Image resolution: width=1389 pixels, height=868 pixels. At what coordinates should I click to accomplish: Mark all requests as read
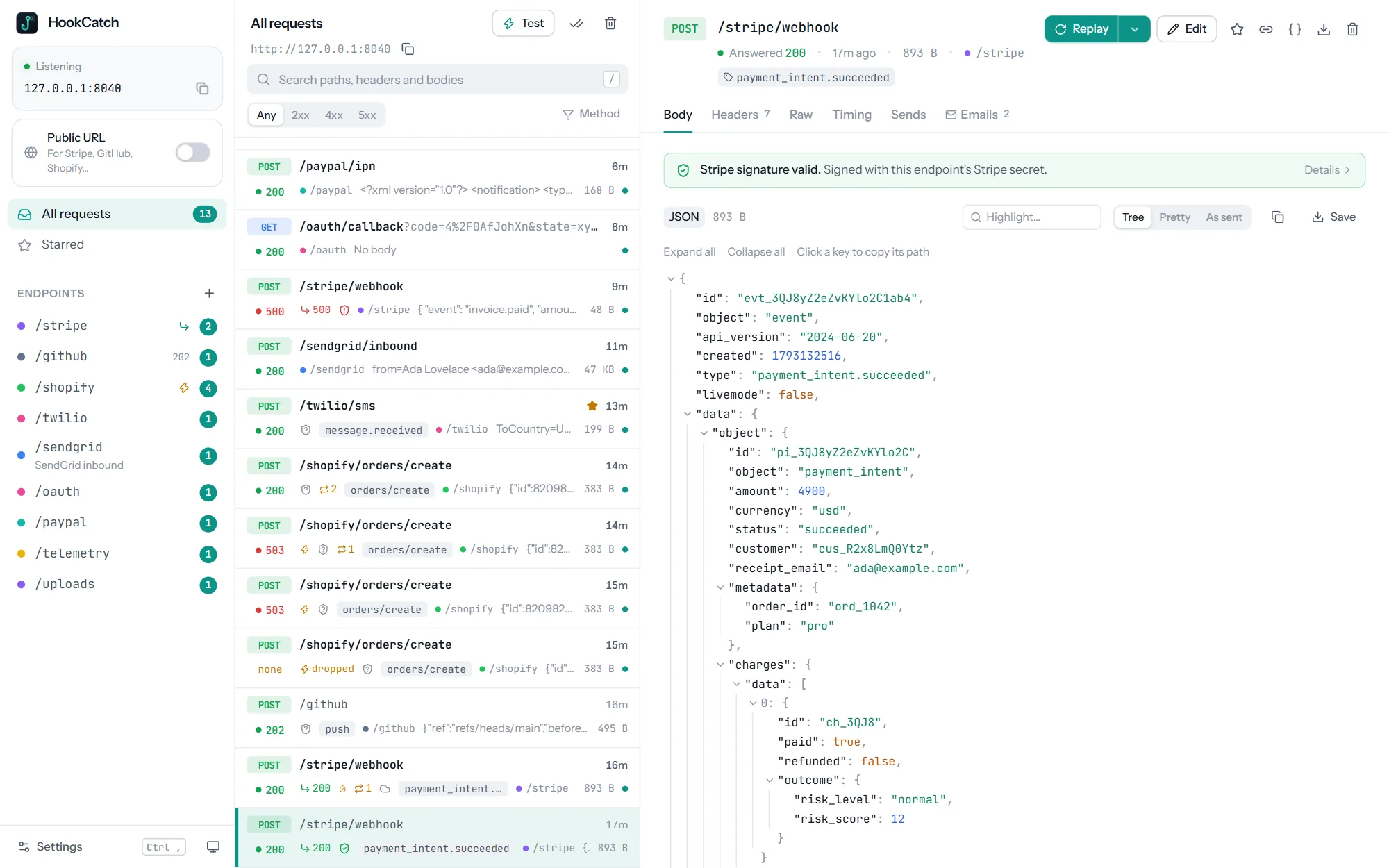[x=576, y=24]
